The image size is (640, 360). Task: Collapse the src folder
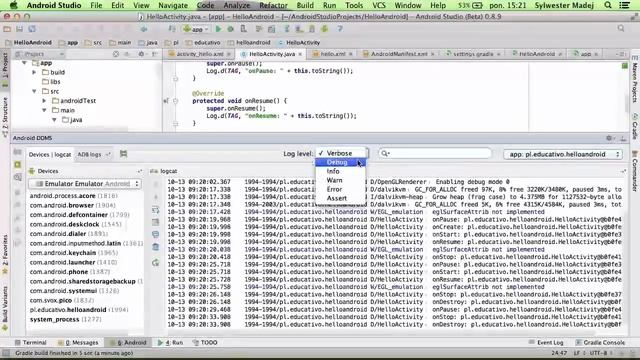click(34, 91)
